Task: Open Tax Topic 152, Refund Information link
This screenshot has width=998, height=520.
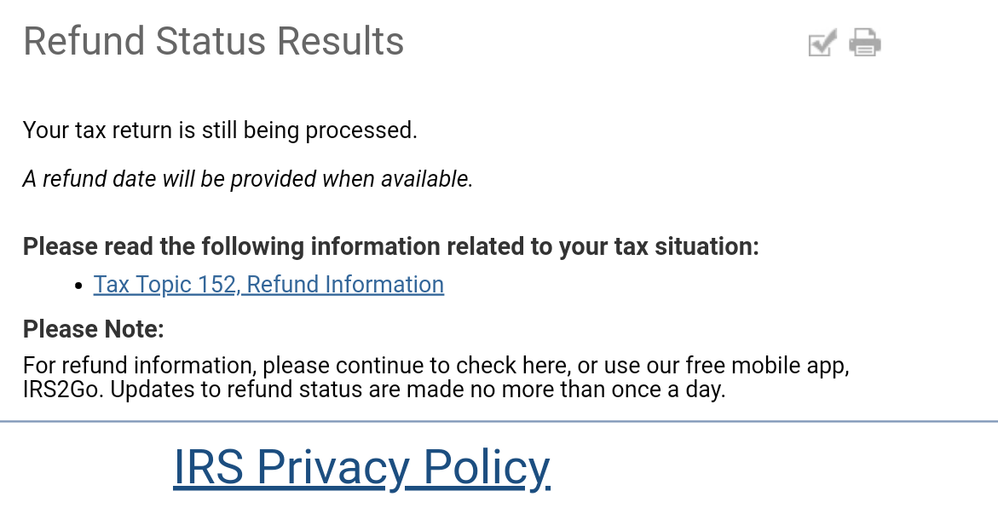Action: pyautogui.click(x=268, y=285)
